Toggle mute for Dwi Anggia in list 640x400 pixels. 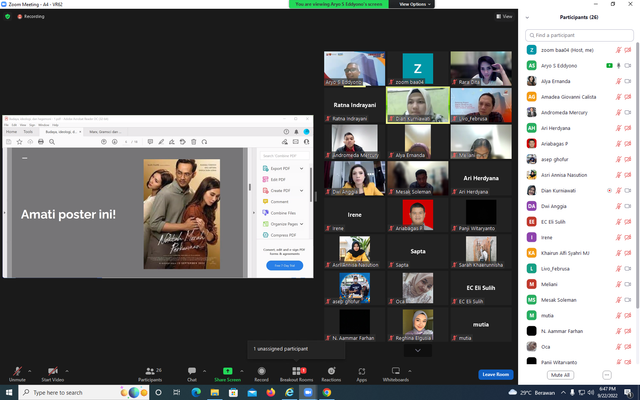pyautogui.click(x=619, y=206)
